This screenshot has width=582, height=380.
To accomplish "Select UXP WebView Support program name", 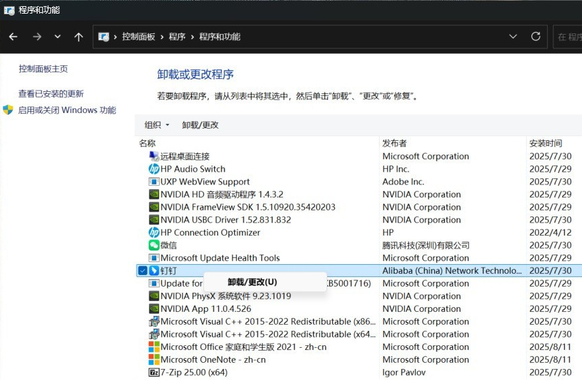I will [205, 181].
